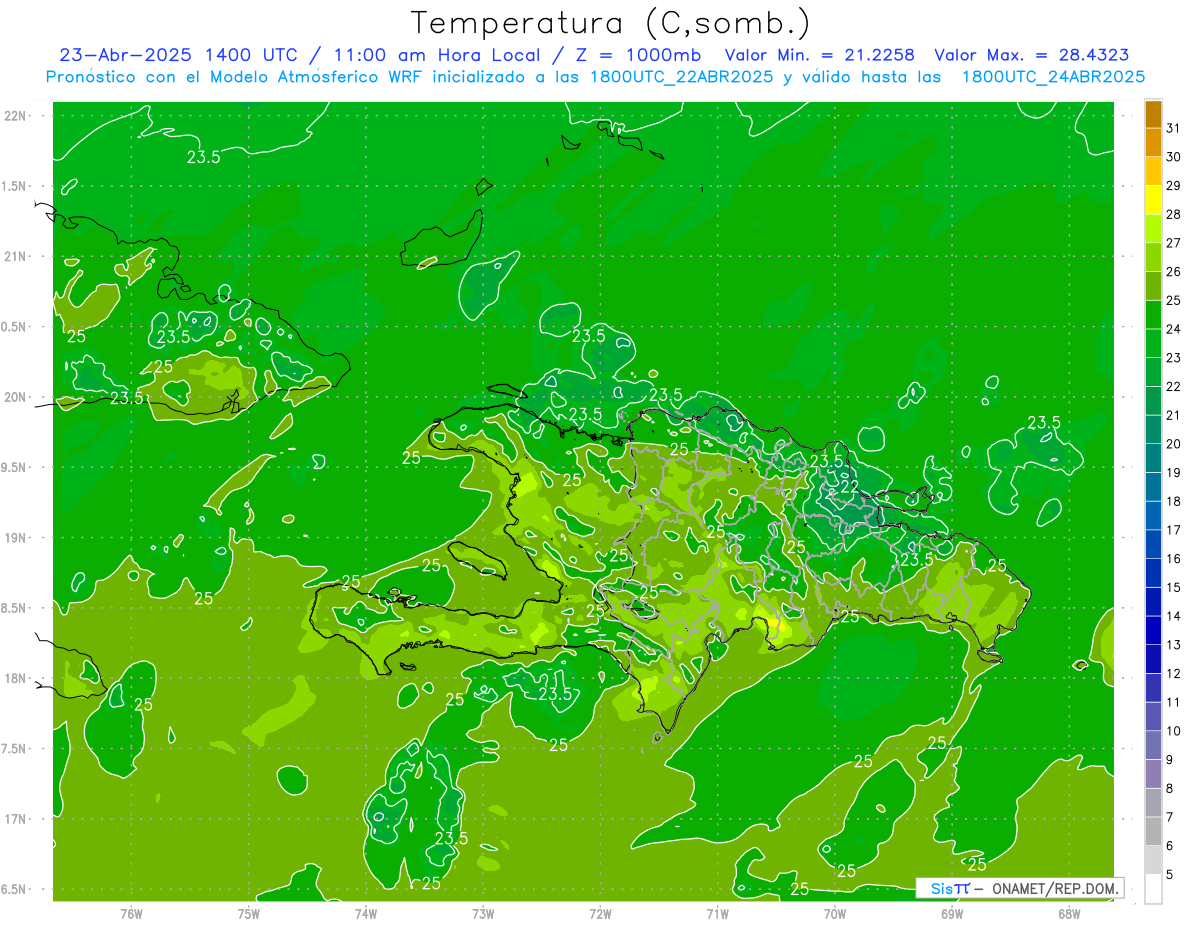
Task: Pick the white swatch below 5
Action: click(1153, 889)
